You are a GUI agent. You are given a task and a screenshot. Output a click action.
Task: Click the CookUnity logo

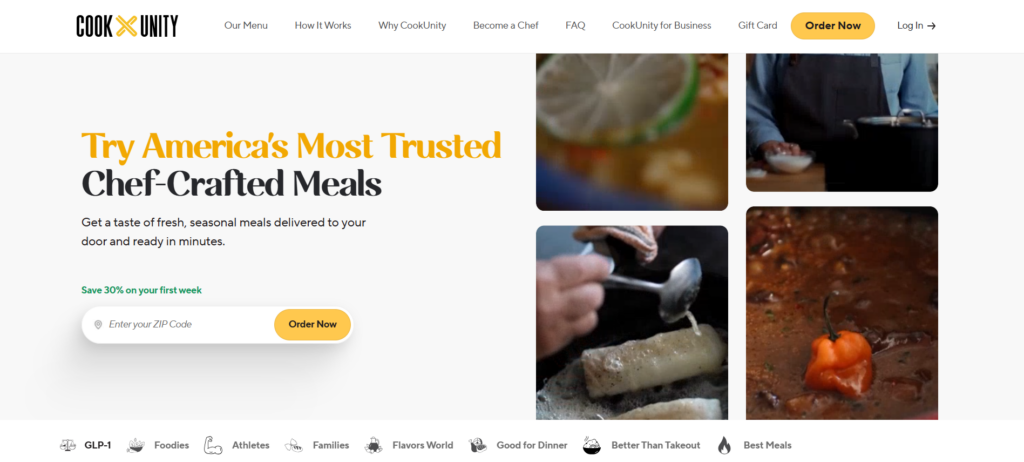coord(127,26)
